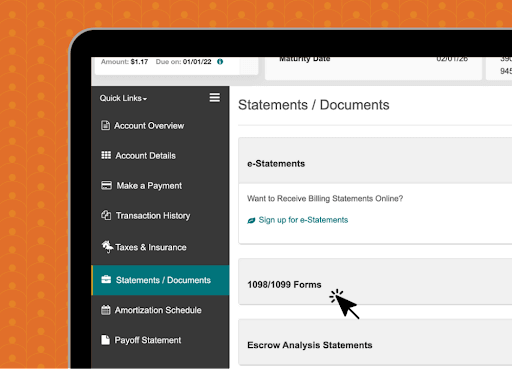Click the Due on: 01/01/22 text
Screen dimensions: 512x369
click(x=183, y=62)
